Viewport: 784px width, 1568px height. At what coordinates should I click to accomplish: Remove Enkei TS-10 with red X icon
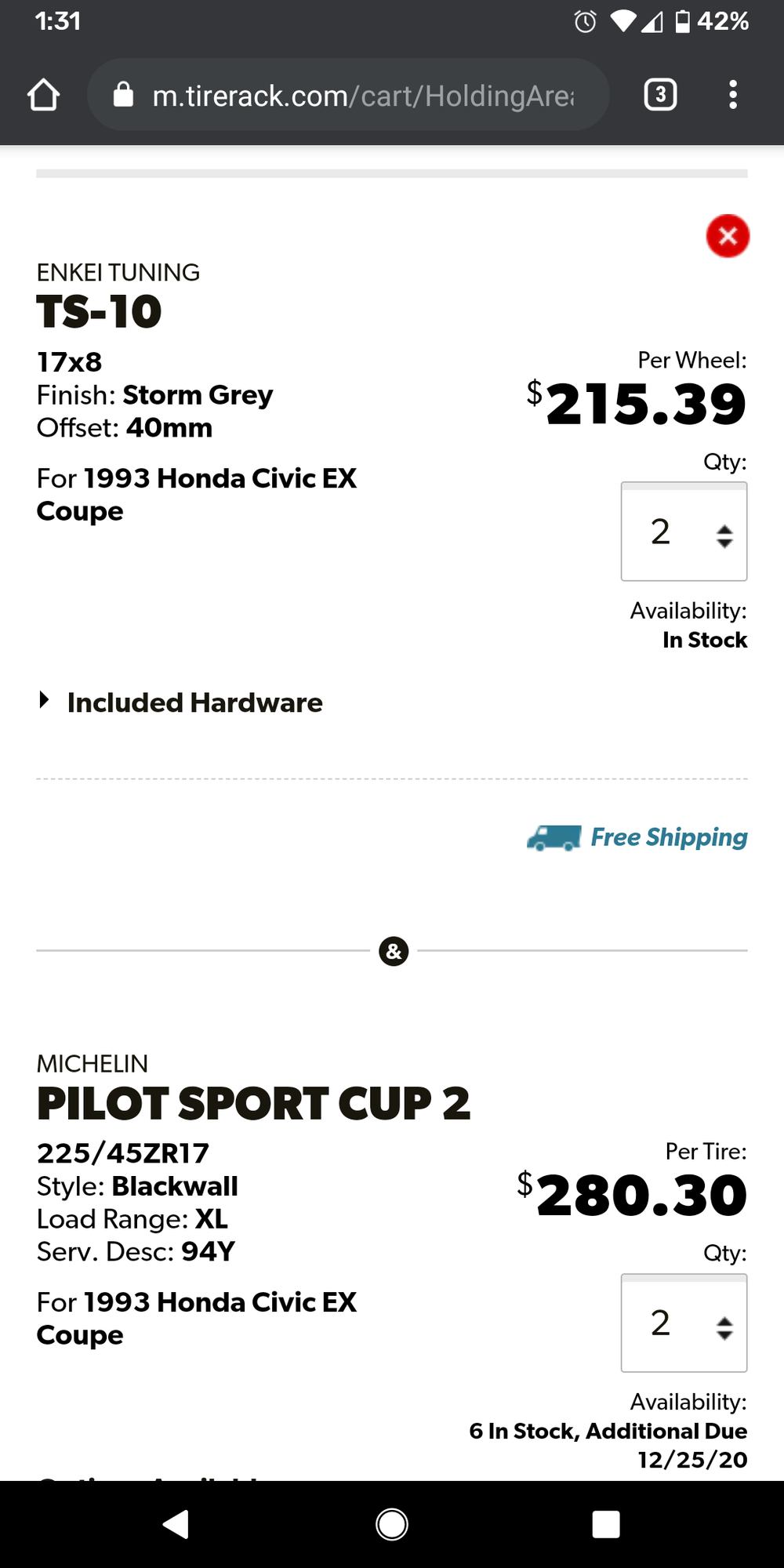point(728,236)
